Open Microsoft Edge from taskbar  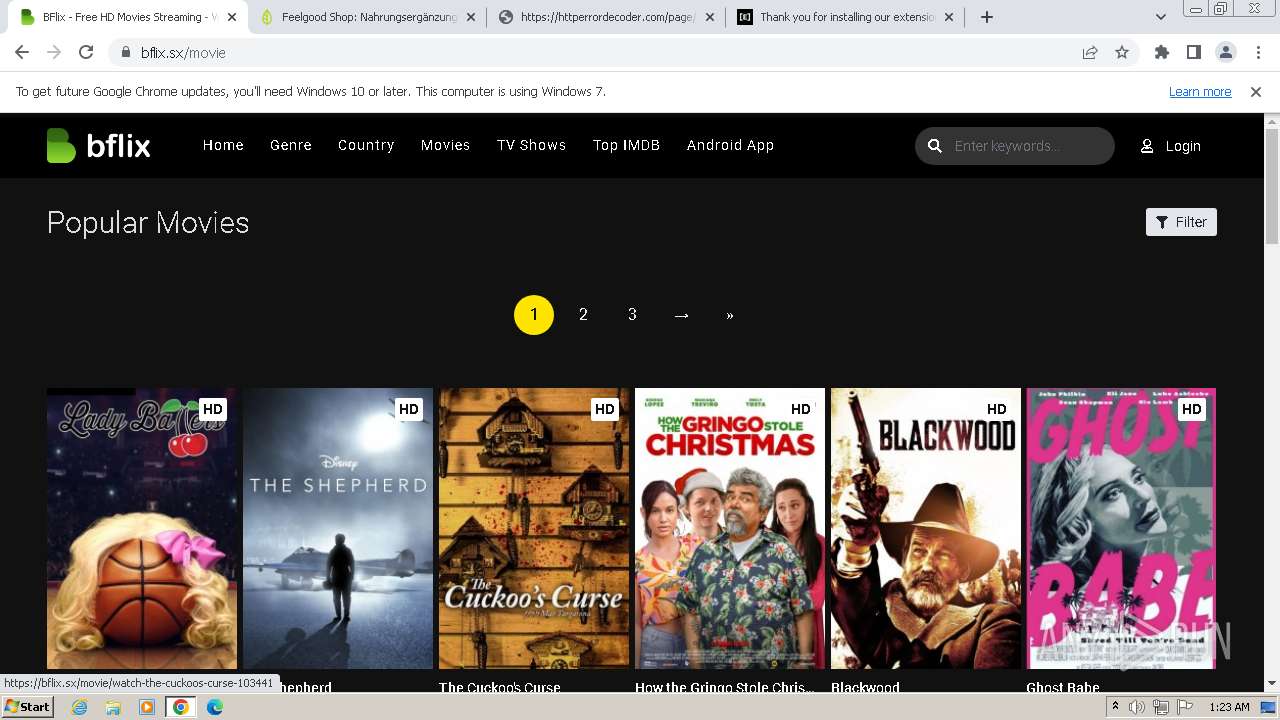click(x=215, y=707)
